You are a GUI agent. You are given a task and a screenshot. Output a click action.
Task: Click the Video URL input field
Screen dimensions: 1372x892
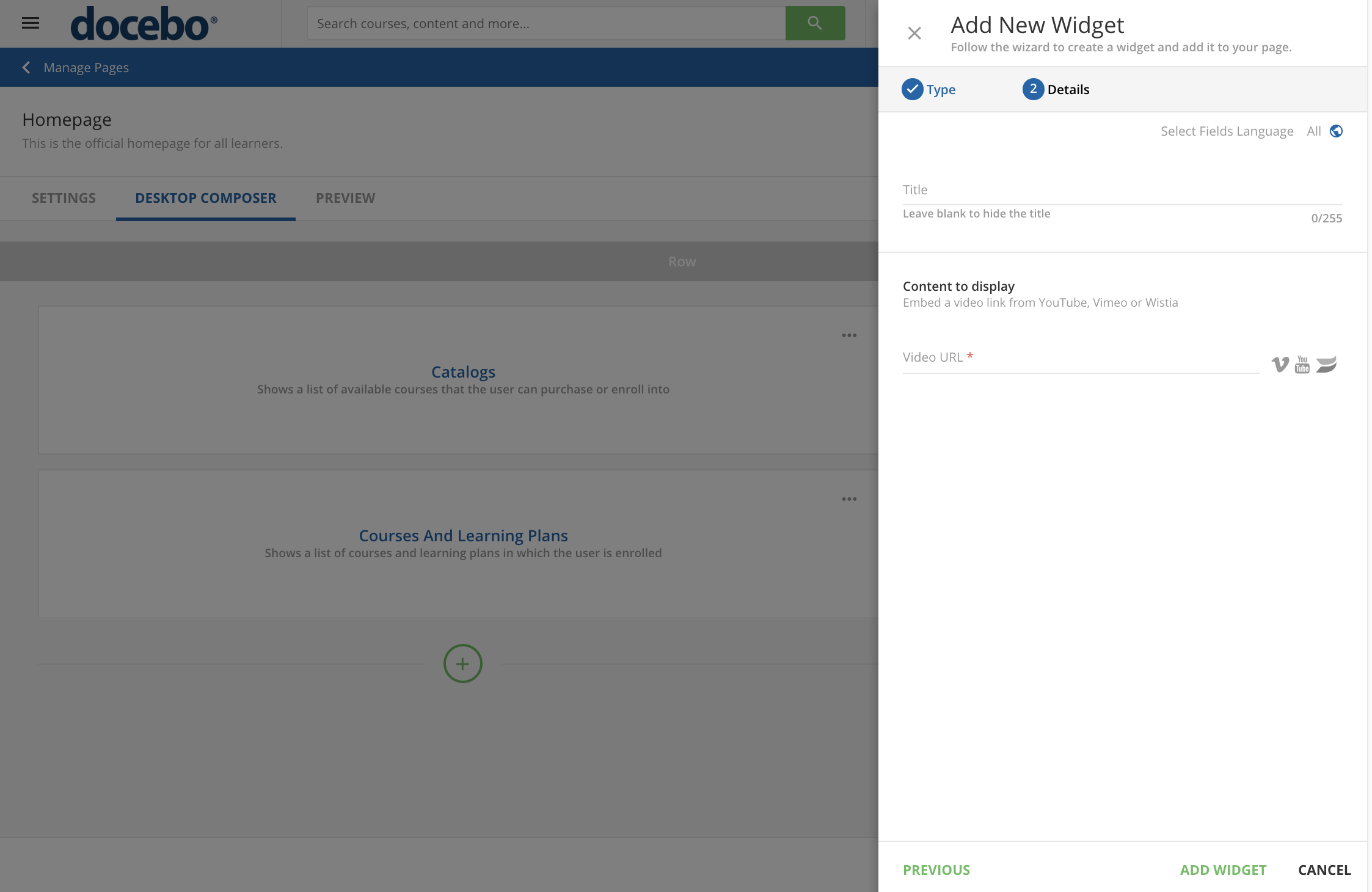point(1081,358)
